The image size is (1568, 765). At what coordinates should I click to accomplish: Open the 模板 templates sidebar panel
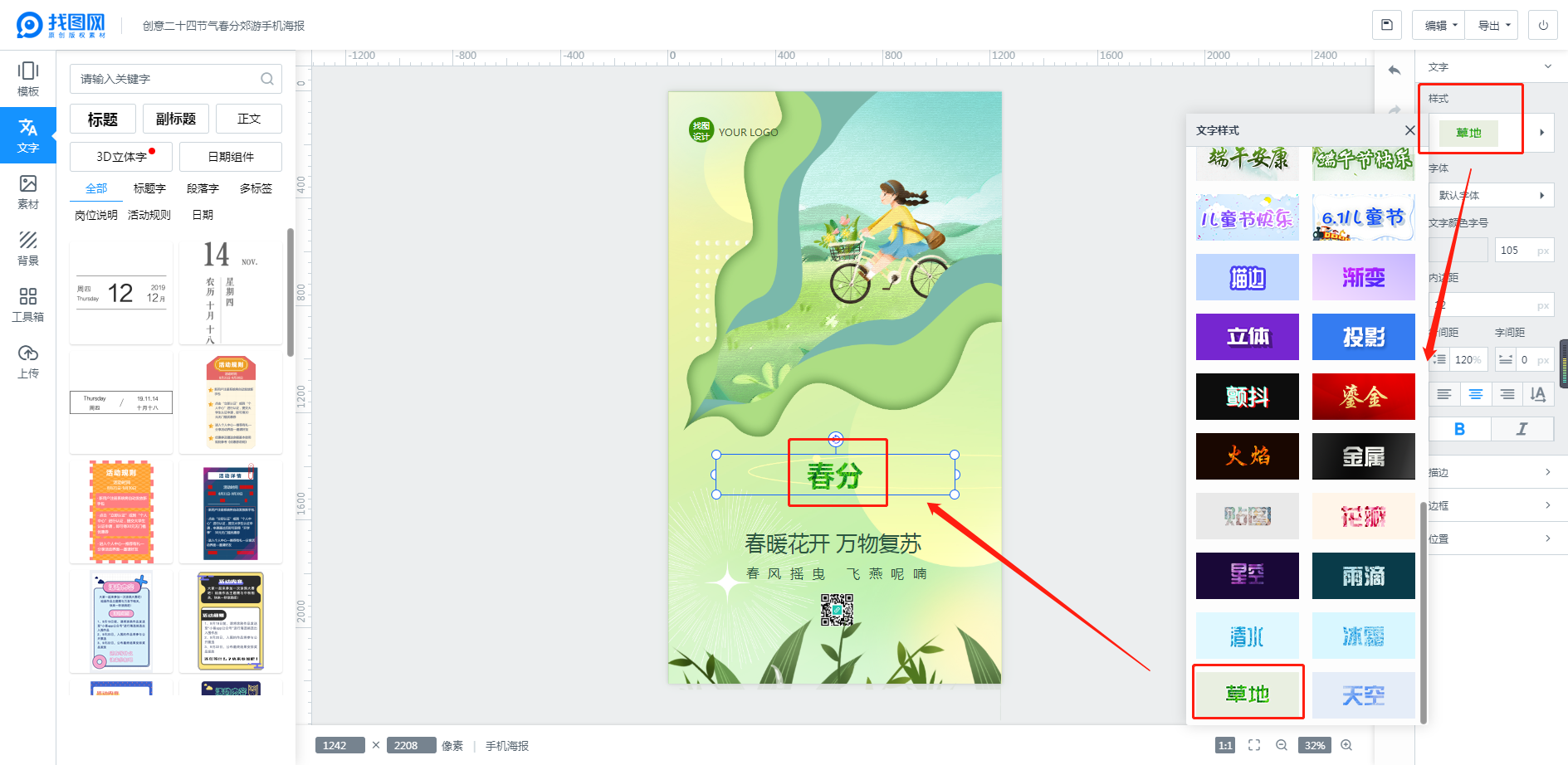coord(28,79)
